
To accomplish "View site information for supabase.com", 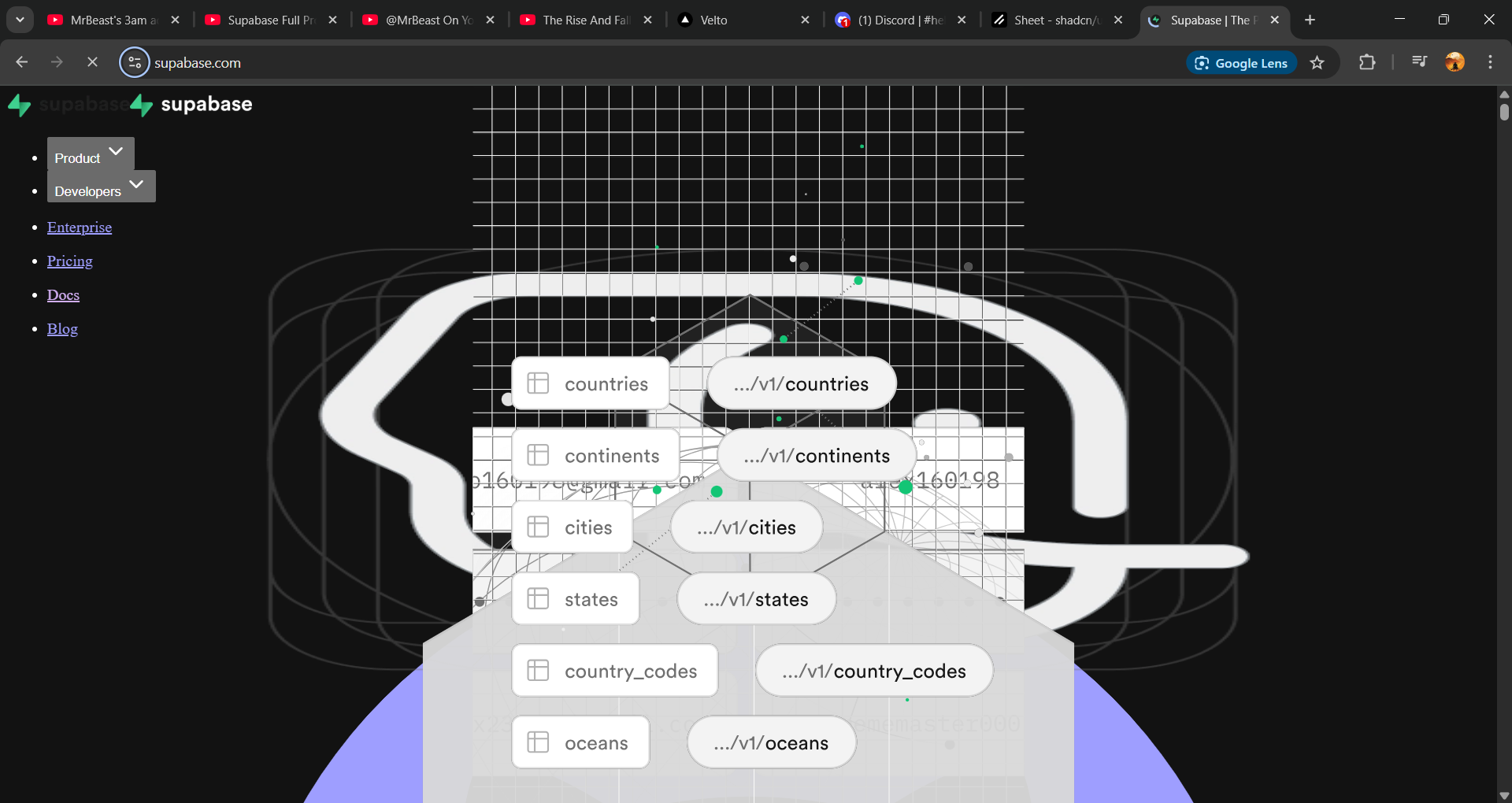I will [135, 62].
